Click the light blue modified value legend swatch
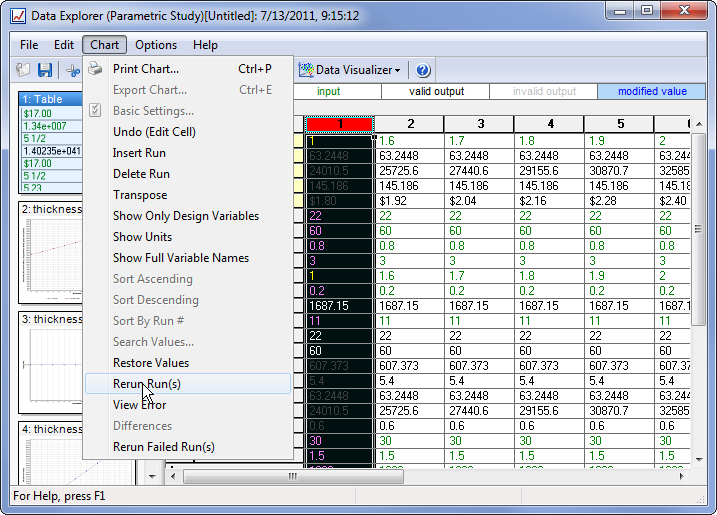The height and width of the screenshot is (515, 717). [652, 91]
